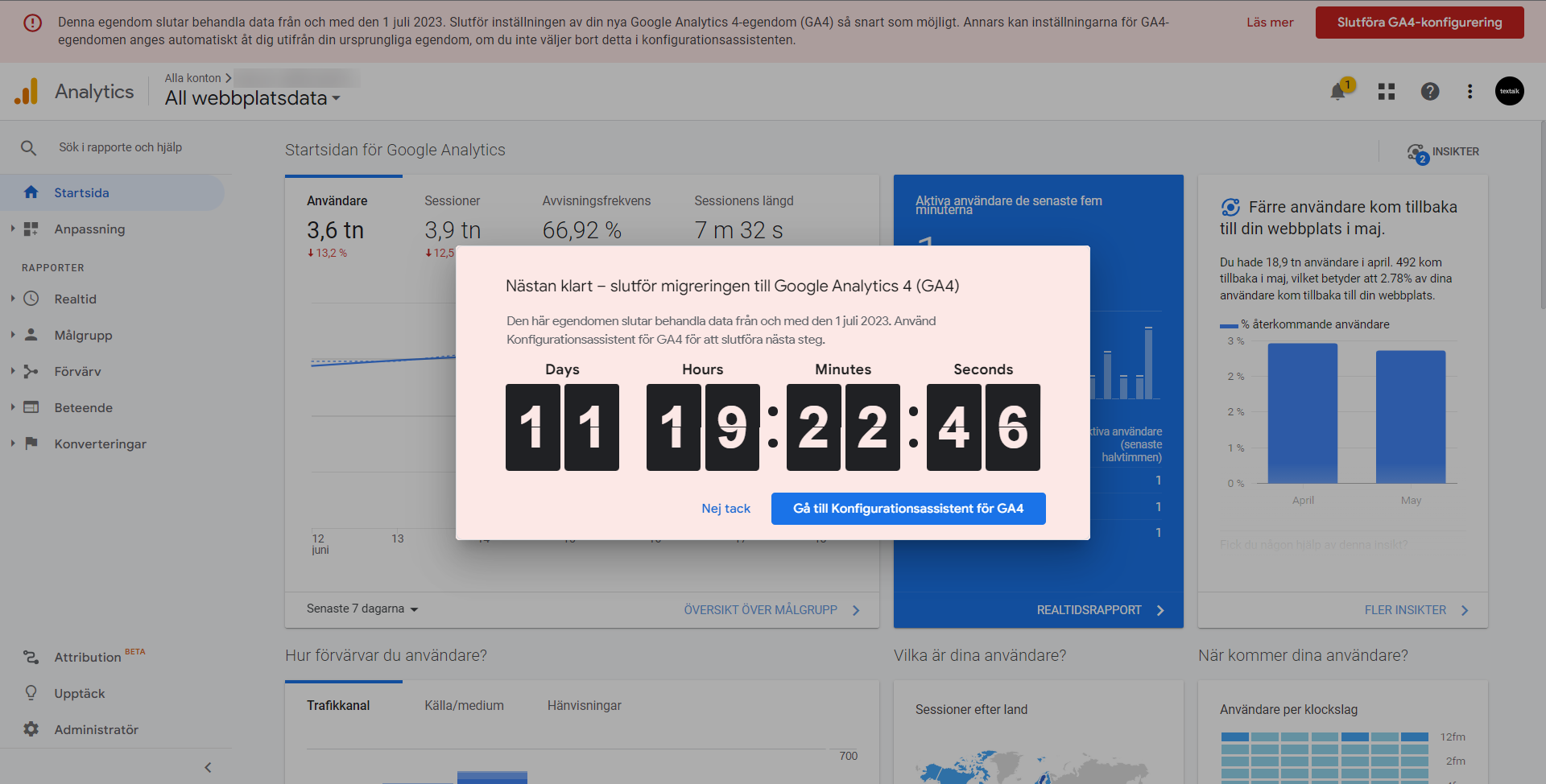Click the search magnifier icon in sidebar

pyautogui.click(x=29, y=148)
